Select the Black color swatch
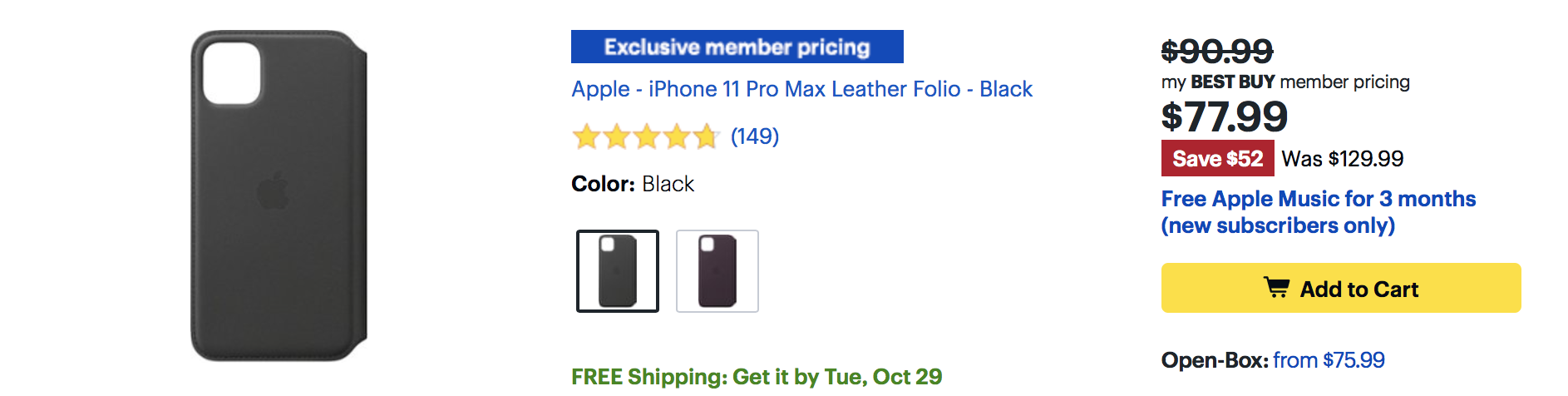Screen dimensions: 1568x396 tap(617, 271)
